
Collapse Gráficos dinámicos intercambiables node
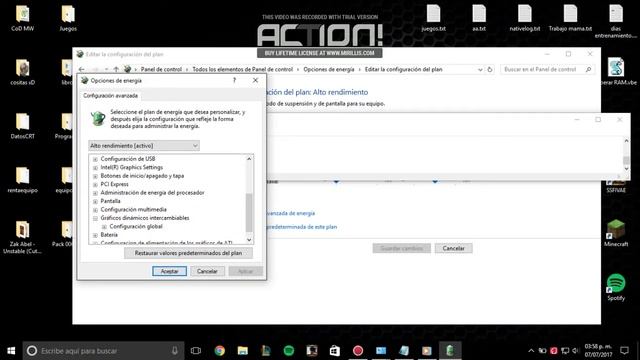[95, 218]
